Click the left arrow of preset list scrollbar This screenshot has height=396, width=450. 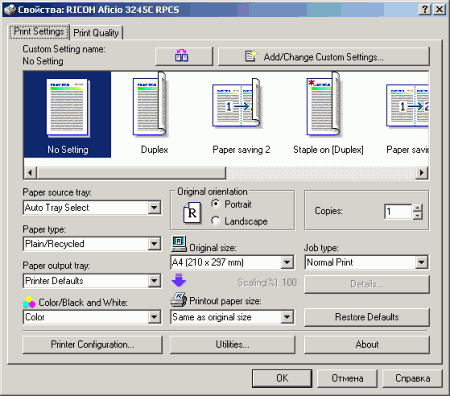coord(30,173)
